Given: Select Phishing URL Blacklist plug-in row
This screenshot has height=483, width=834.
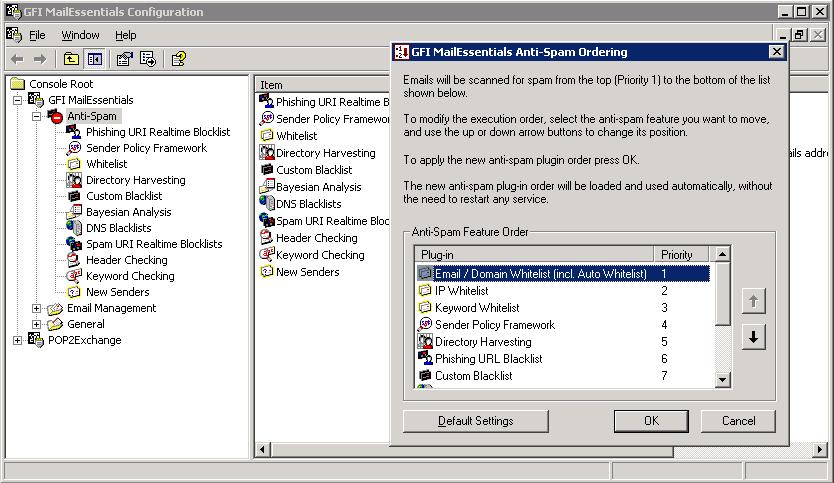Looking at the screenshot, I should click(x=563, y=359).
